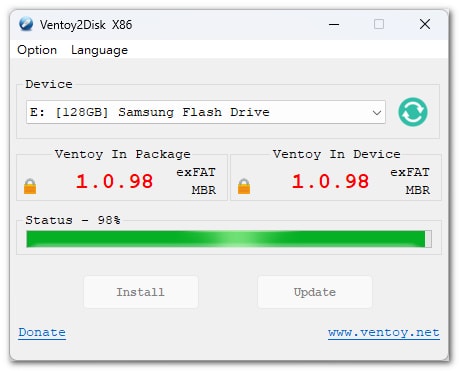Click the Update button
This screenshot has height=371, width=459.
(x=315, y=292)
